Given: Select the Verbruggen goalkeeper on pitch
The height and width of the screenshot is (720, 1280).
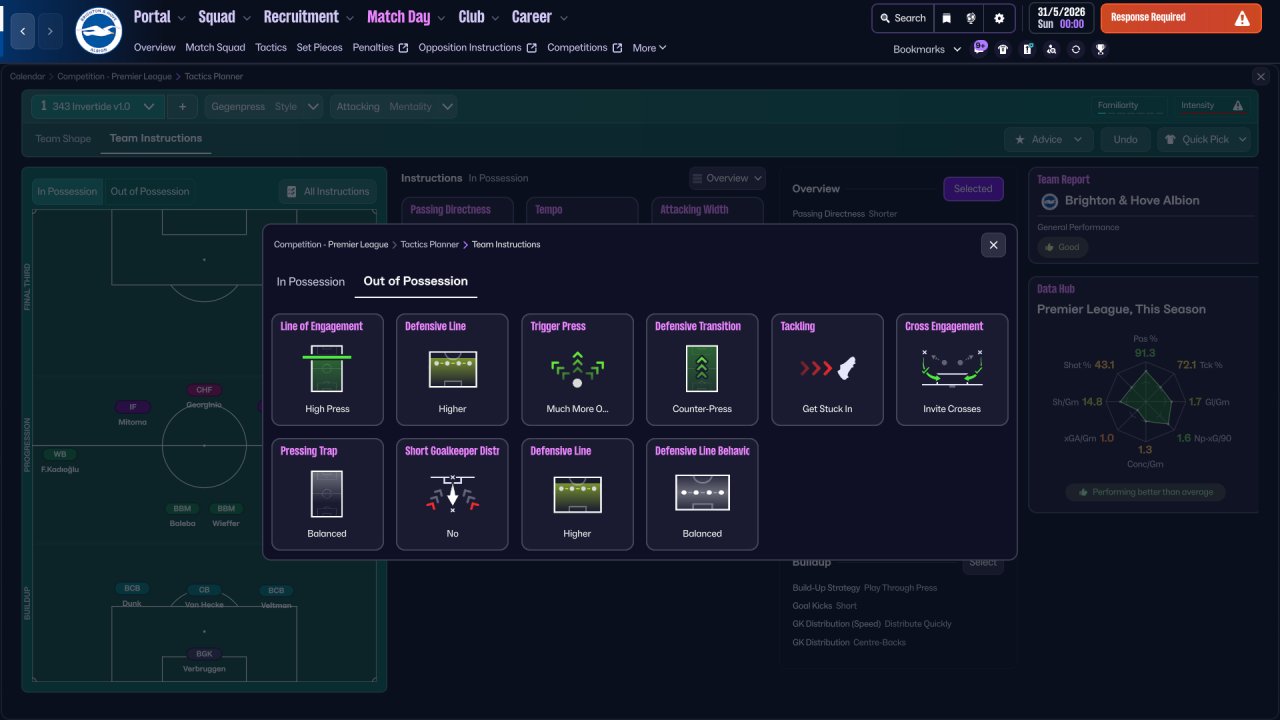Looking at the screenshot, I should [204, 661].
